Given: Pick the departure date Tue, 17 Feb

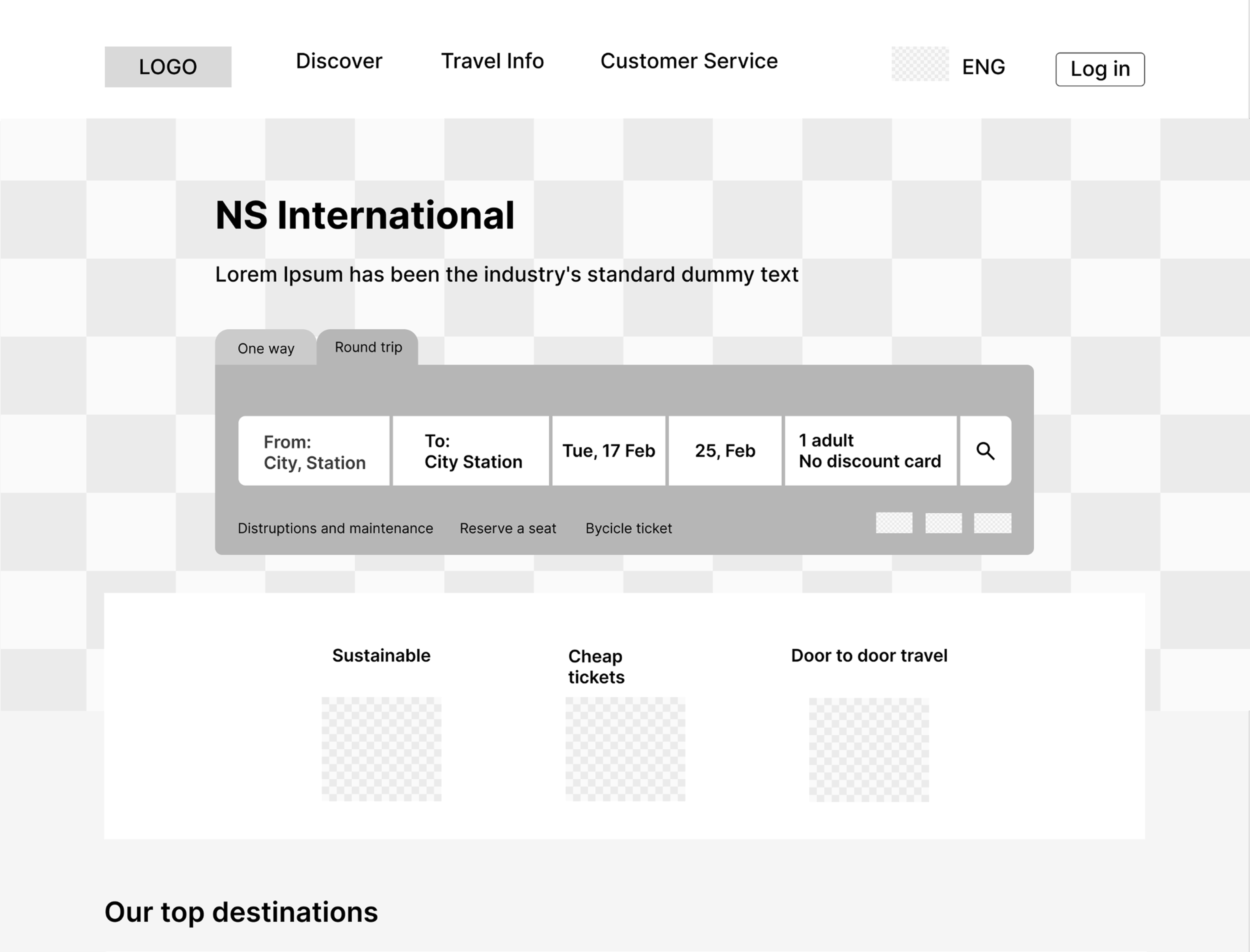Looking at the screenshot, I should 608,451.
